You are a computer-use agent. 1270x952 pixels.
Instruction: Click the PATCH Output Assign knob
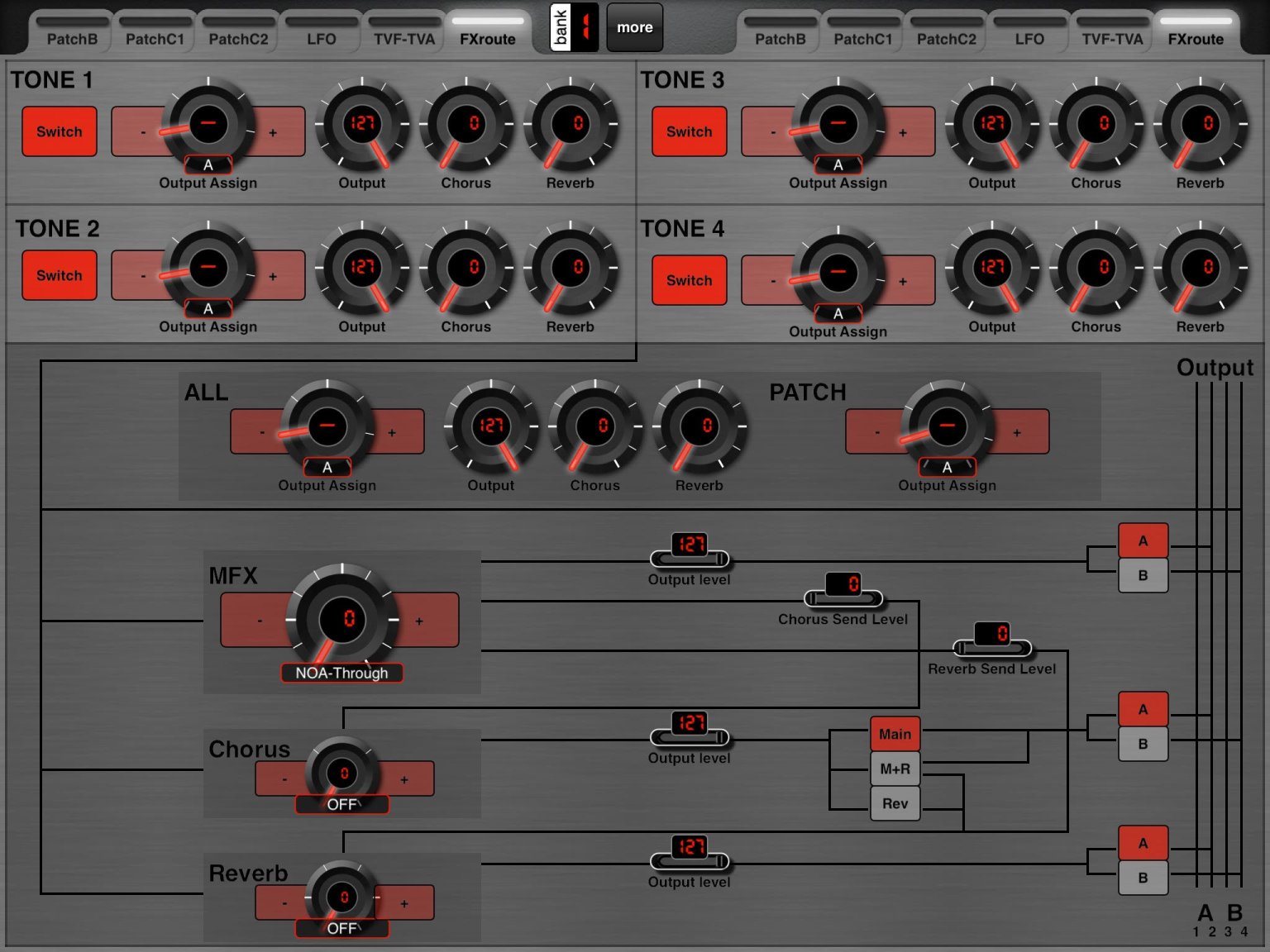click(948, 426)
